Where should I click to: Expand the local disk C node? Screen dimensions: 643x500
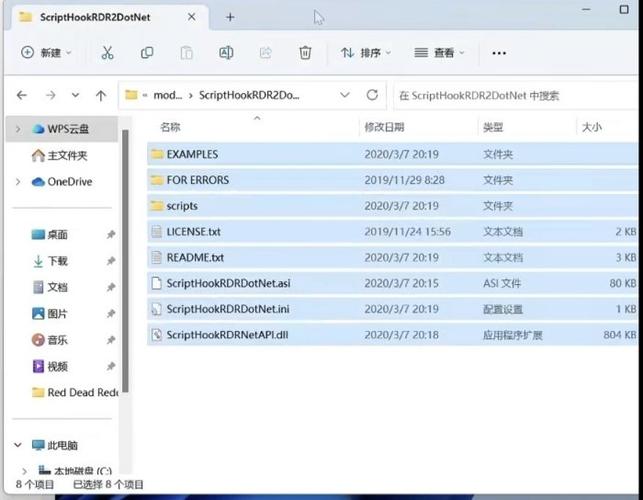click(x=24, y=471)
